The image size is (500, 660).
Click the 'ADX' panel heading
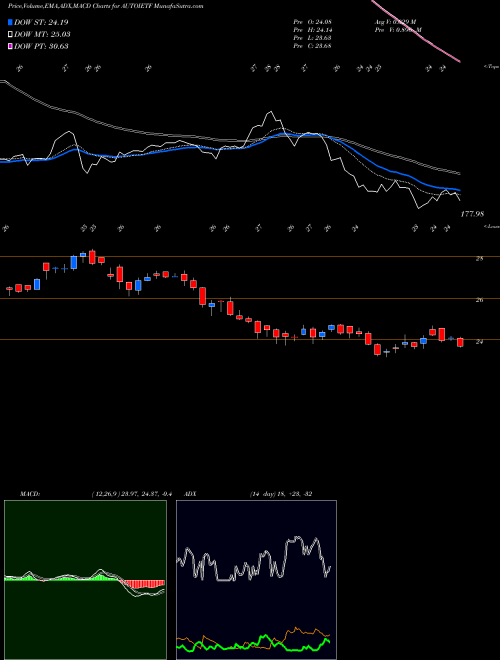pos(190,494)
